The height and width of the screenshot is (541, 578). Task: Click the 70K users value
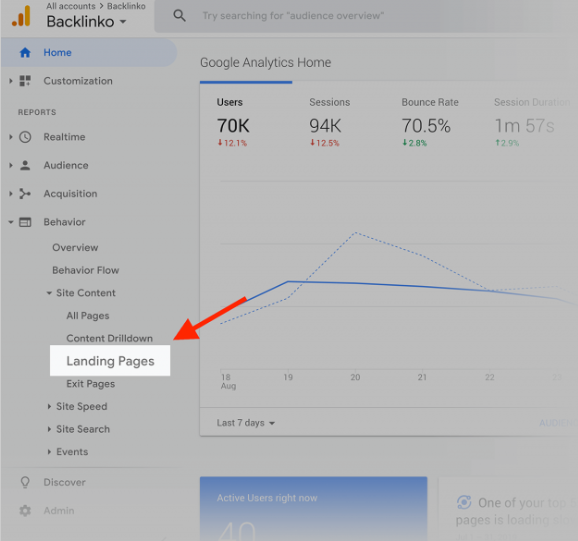(x=233, y=126)
